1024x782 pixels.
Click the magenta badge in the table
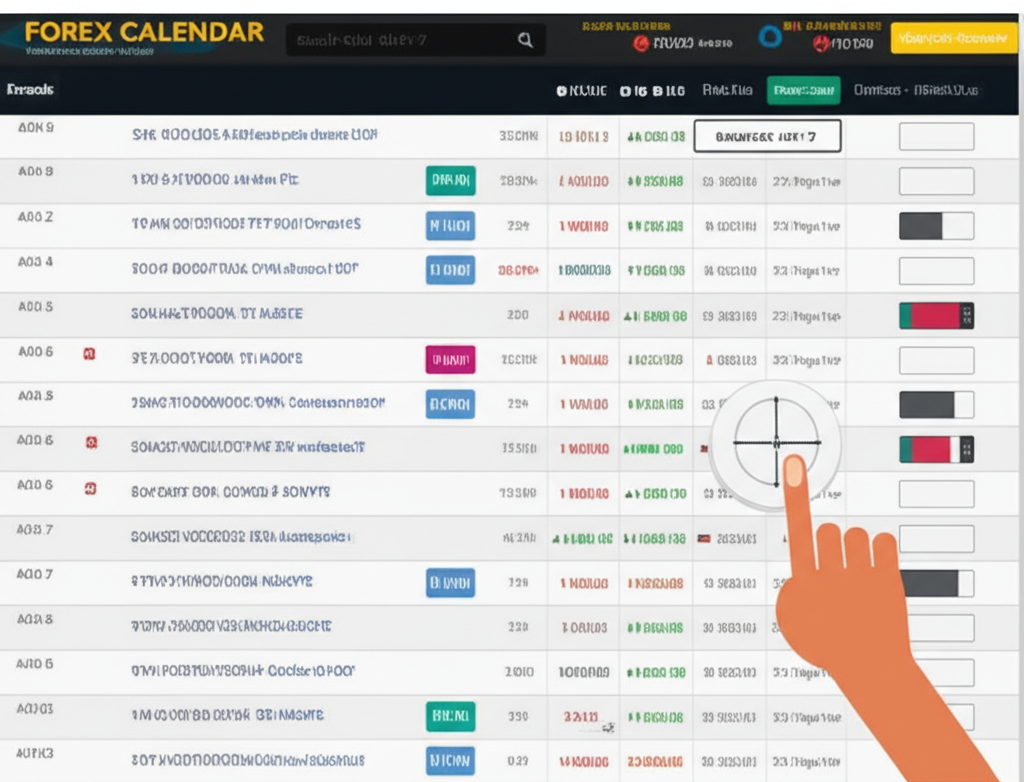(x=450, y=359)
